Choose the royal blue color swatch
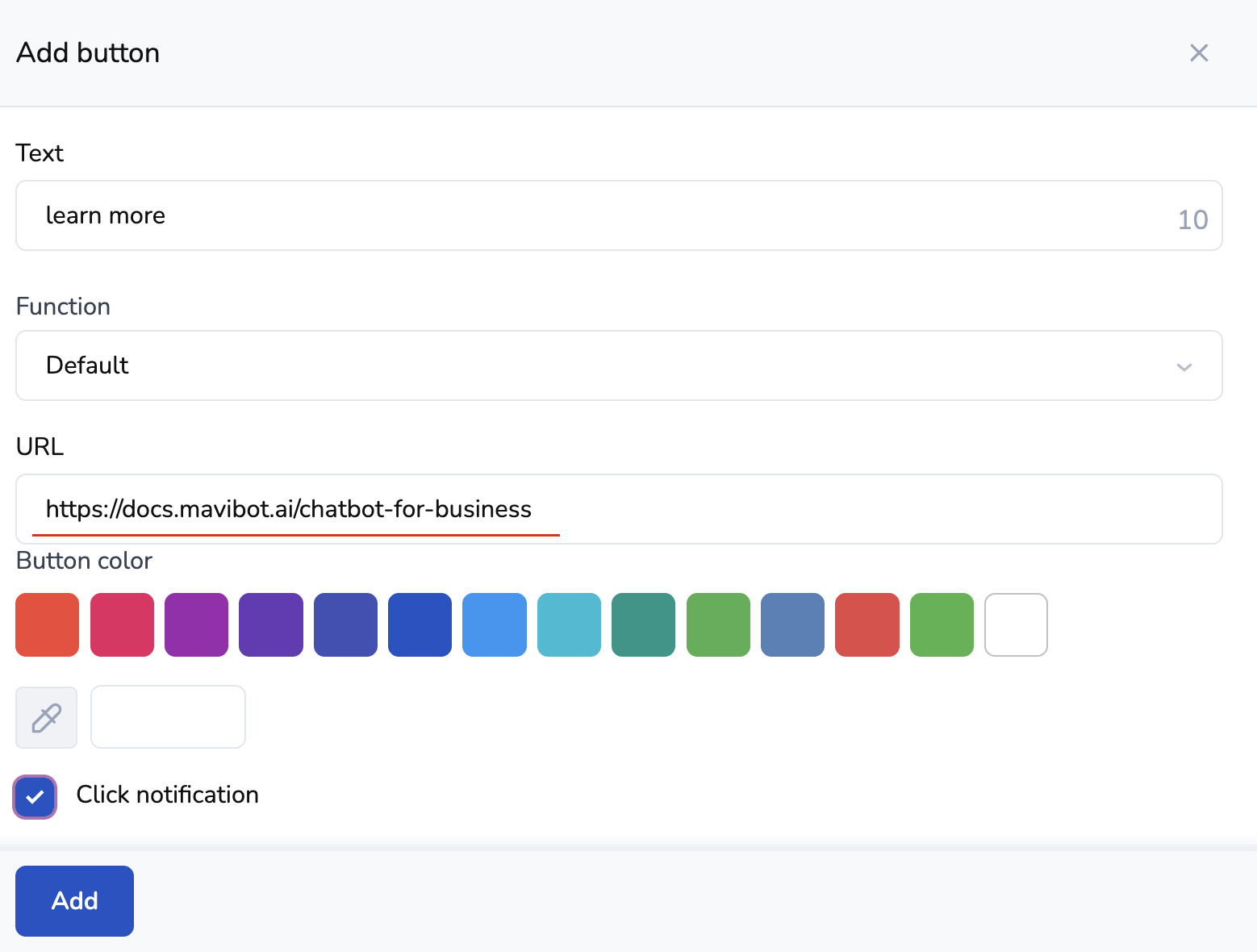 click(x=420, y=624)
